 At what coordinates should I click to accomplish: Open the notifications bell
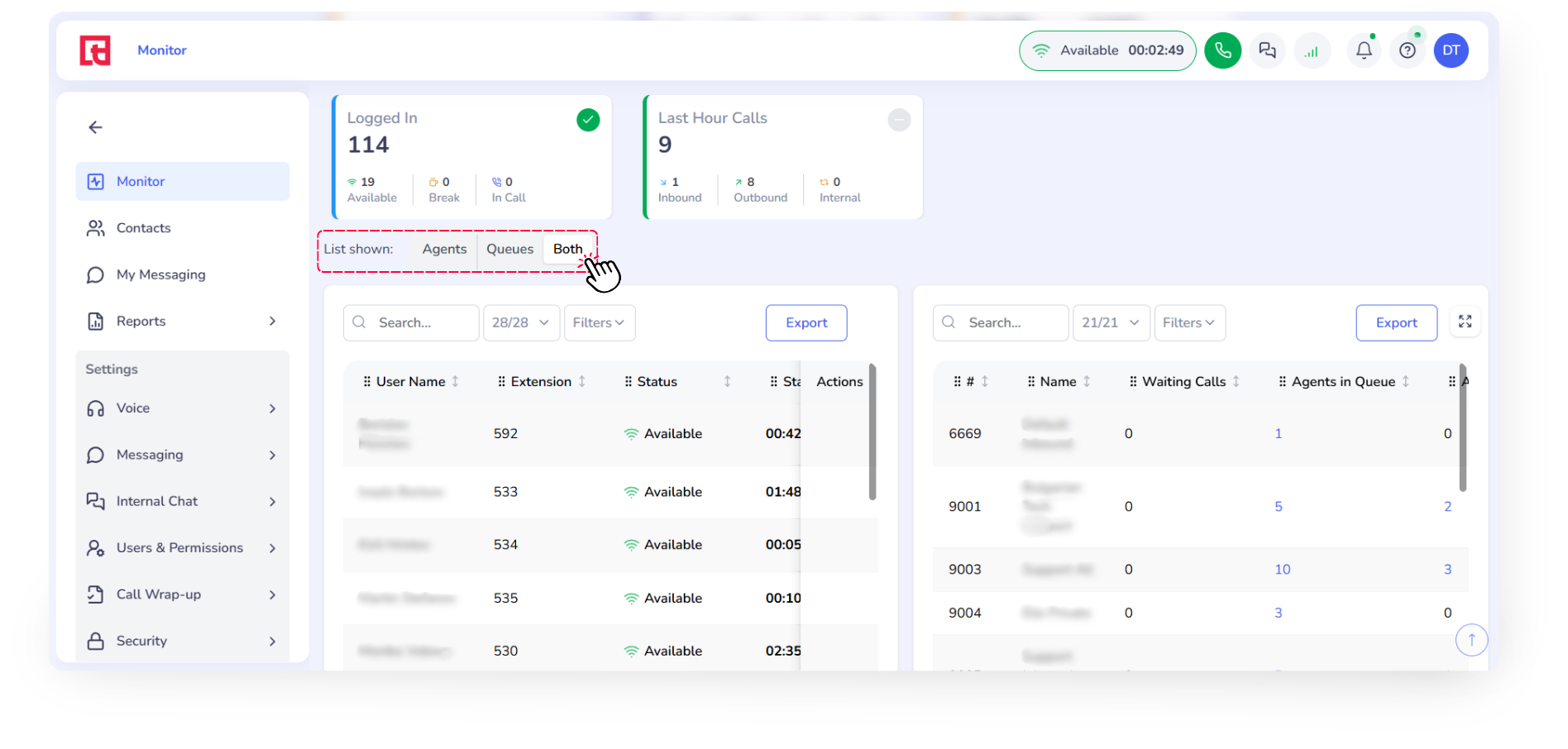click(1364, 50)
